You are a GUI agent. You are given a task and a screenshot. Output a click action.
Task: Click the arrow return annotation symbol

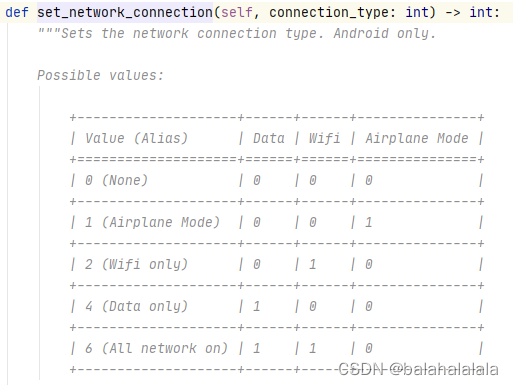[x=453, y=13]
